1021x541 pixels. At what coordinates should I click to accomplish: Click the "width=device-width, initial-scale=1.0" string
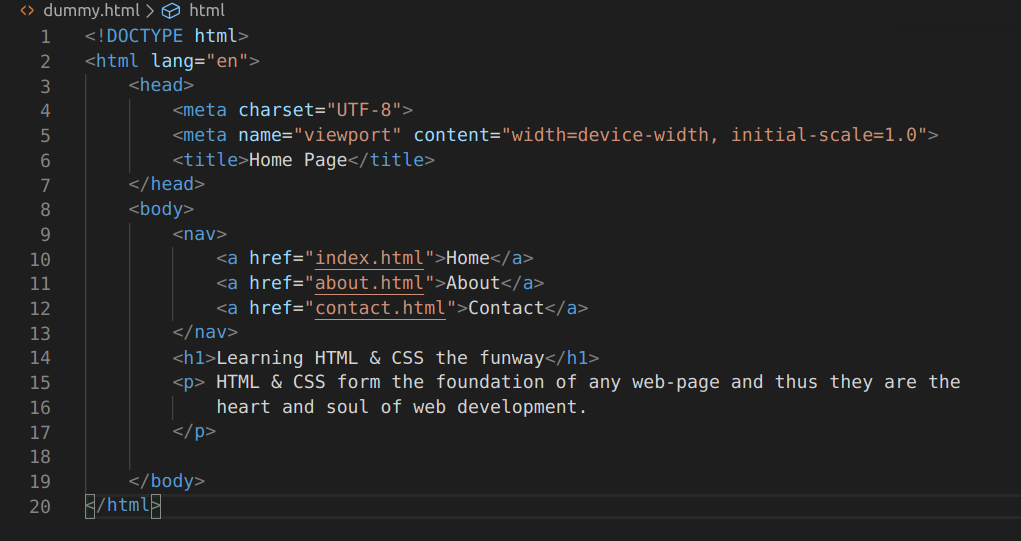coord(714,134)
